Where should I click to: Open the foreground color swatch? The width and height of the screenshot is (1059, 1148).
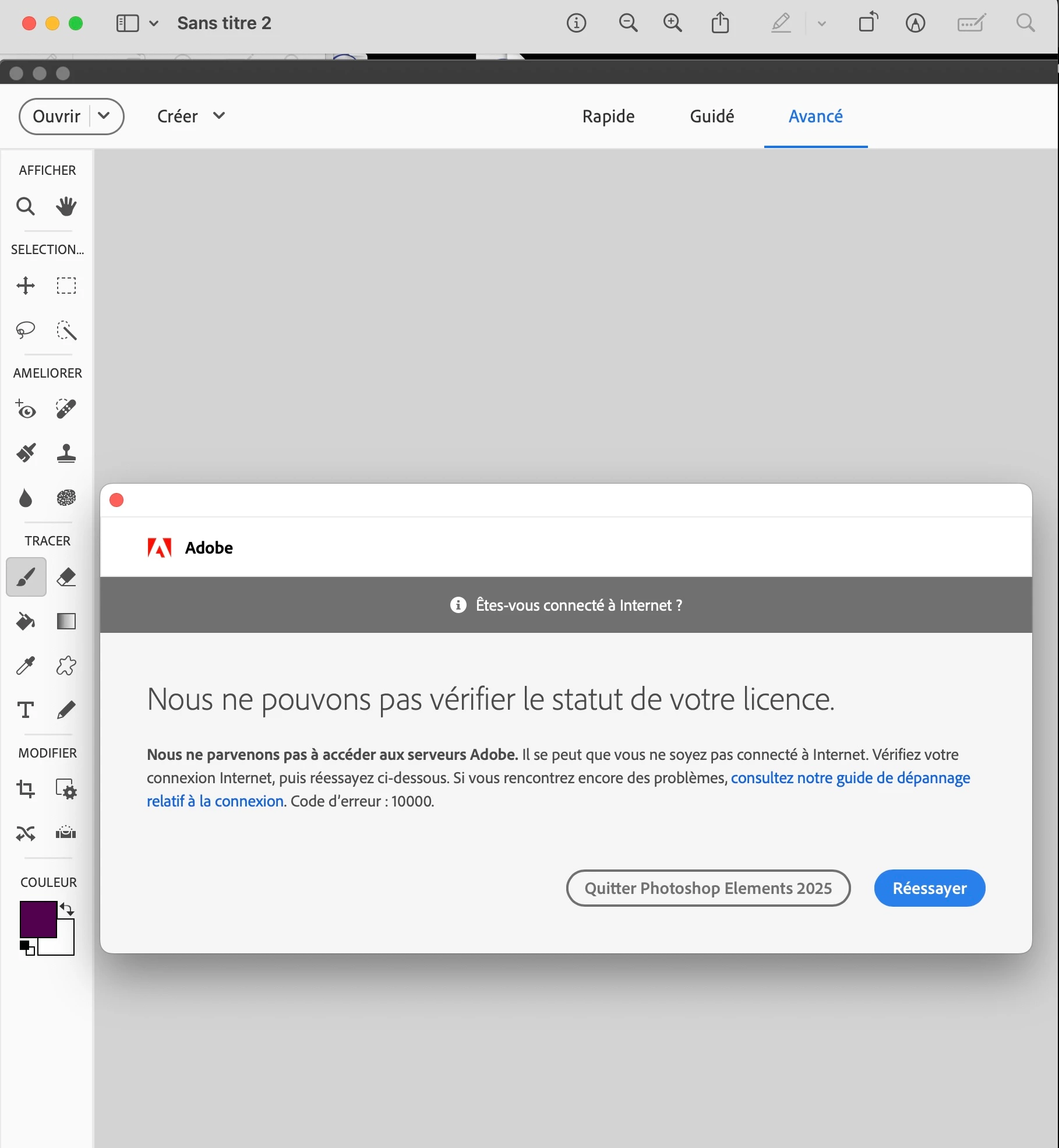pyautogui.click(x=38, y=919)
